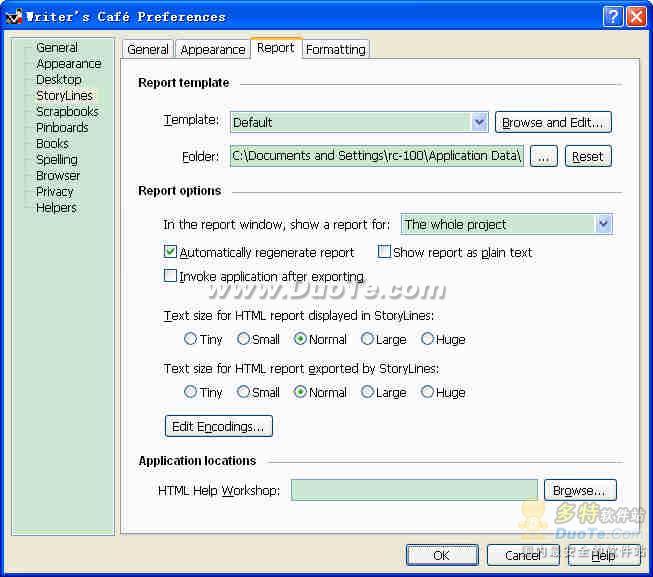The height and width of the screenshot is (577, 653).
Task: Switch to the Appearance tab
Action: coord(213,50)
